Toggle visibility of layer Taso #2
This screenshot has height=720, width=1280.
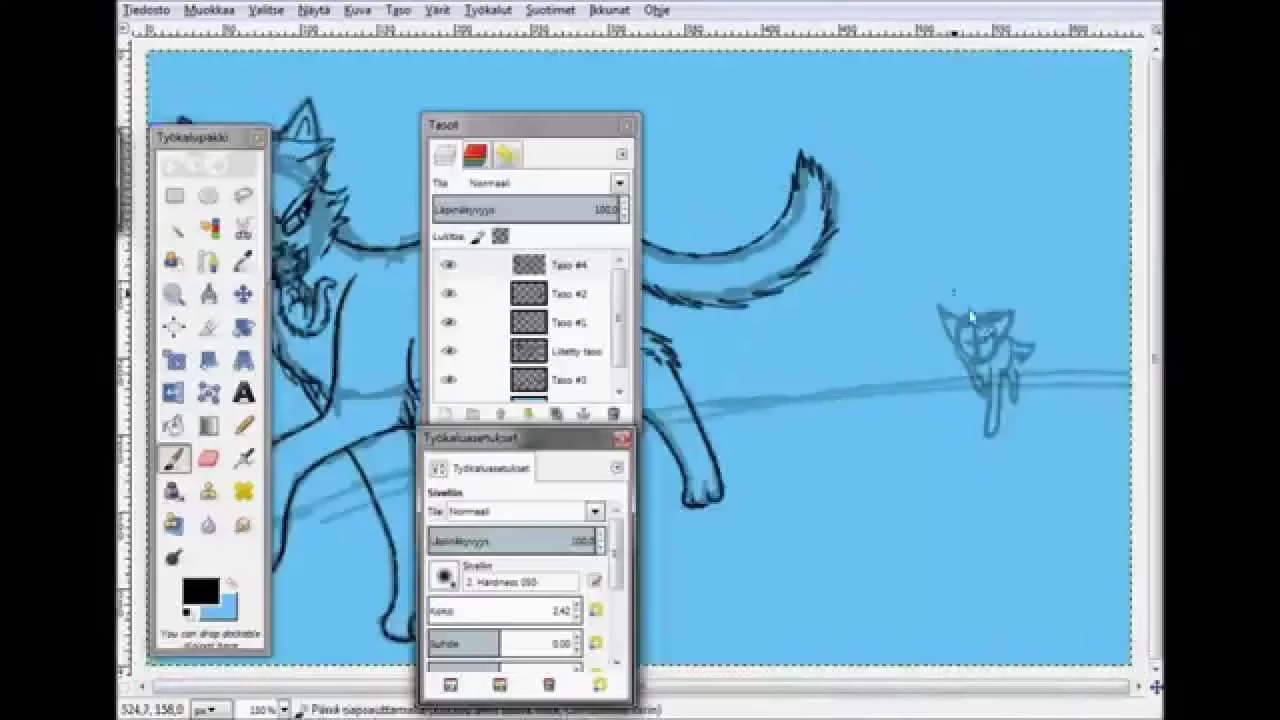point(449,294)
